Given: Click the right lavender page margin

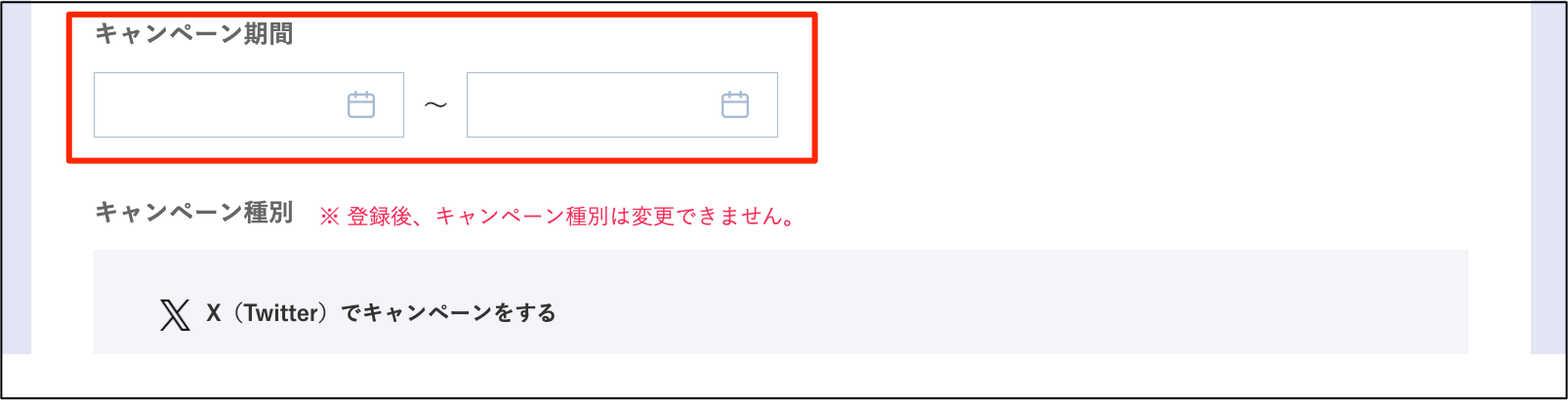Looking at the screenshot, I should pyautogui.click(x=1547, y=178).
